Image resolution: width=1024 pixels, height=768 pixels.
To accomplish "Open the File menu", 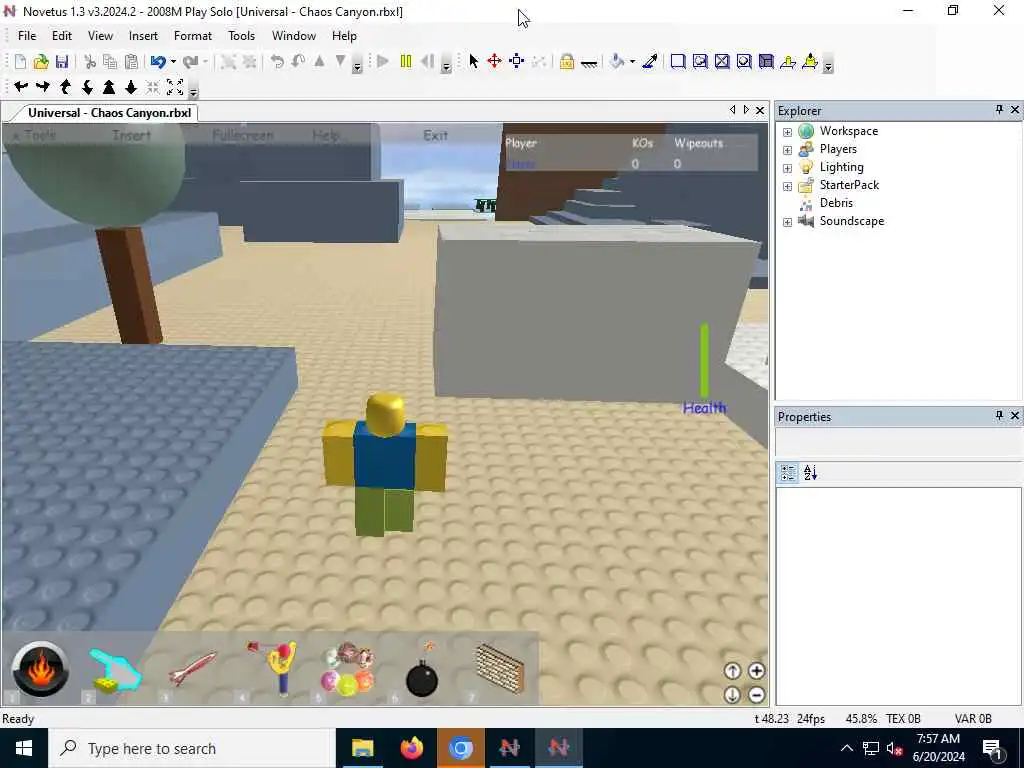I will pos(27,36).
